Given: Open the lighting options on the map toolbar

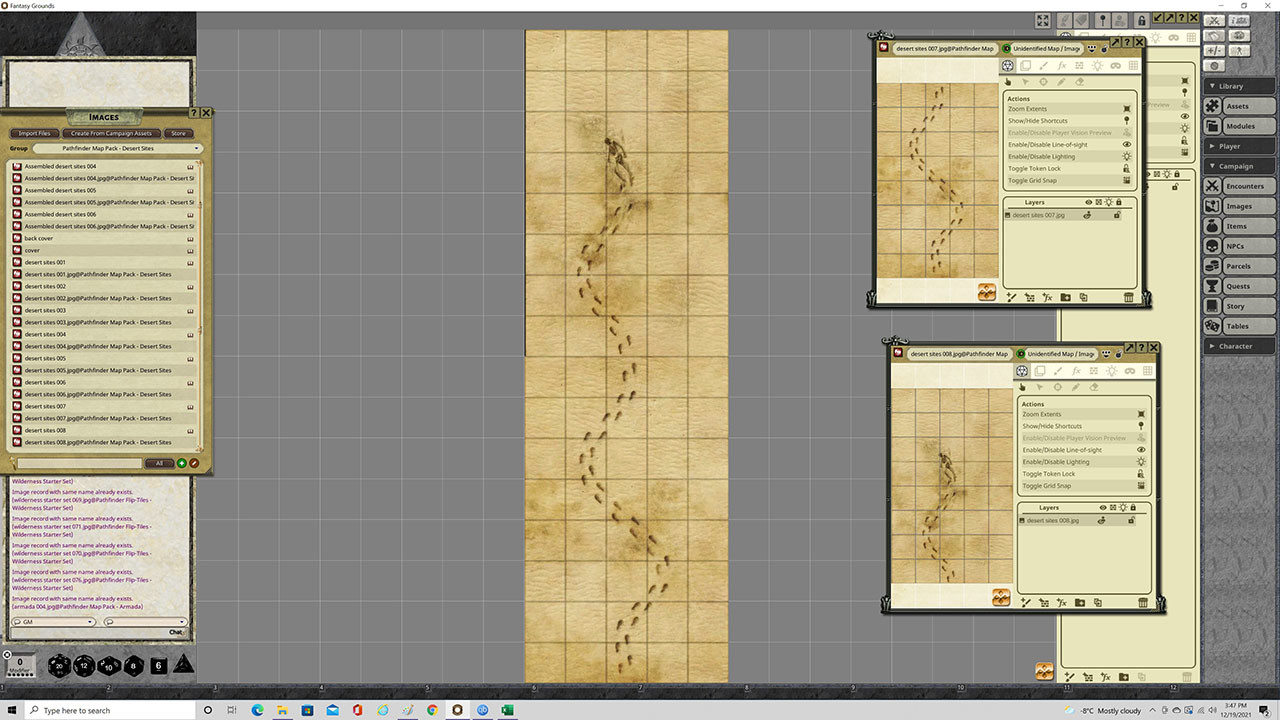Looking at the screenshot, I should click(1097, 65).
